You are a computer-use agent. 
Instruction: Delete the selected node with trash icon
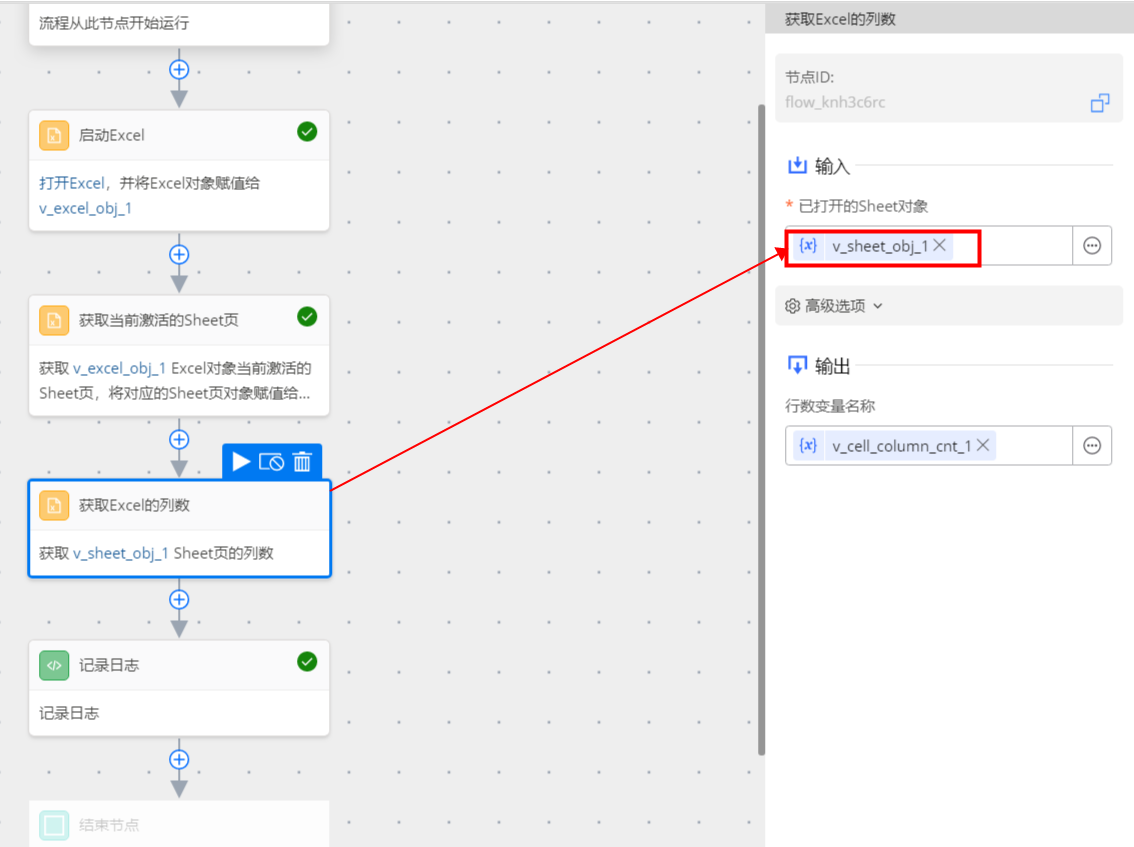(x=302, y=461)
